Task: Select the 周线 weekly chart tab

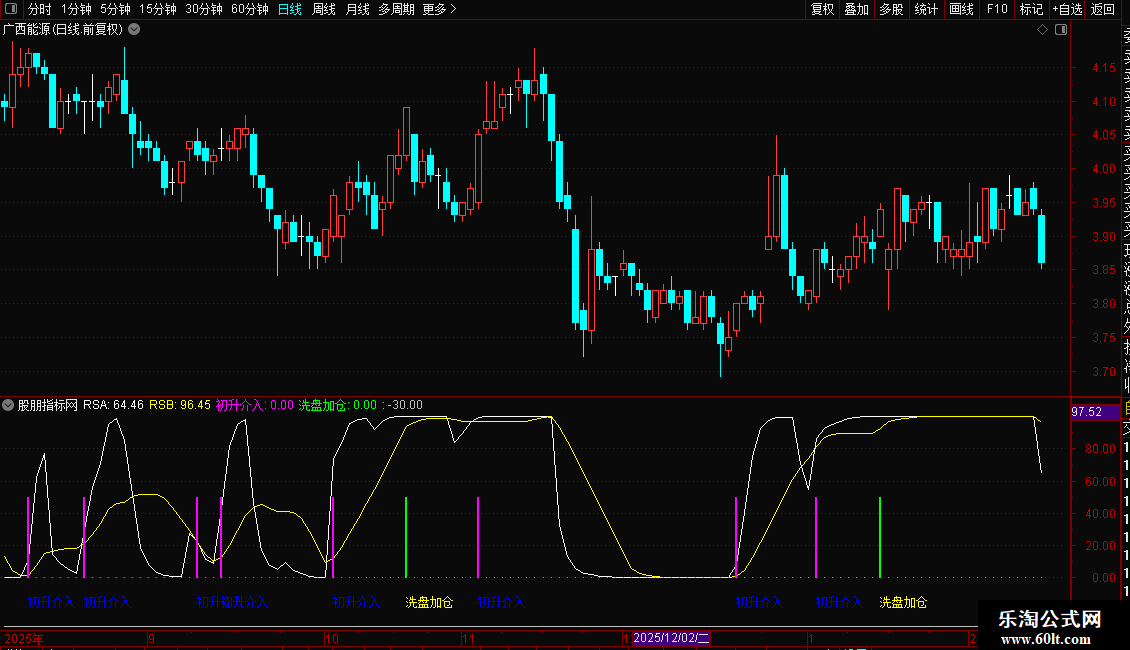Action: (x=324, y=10)
